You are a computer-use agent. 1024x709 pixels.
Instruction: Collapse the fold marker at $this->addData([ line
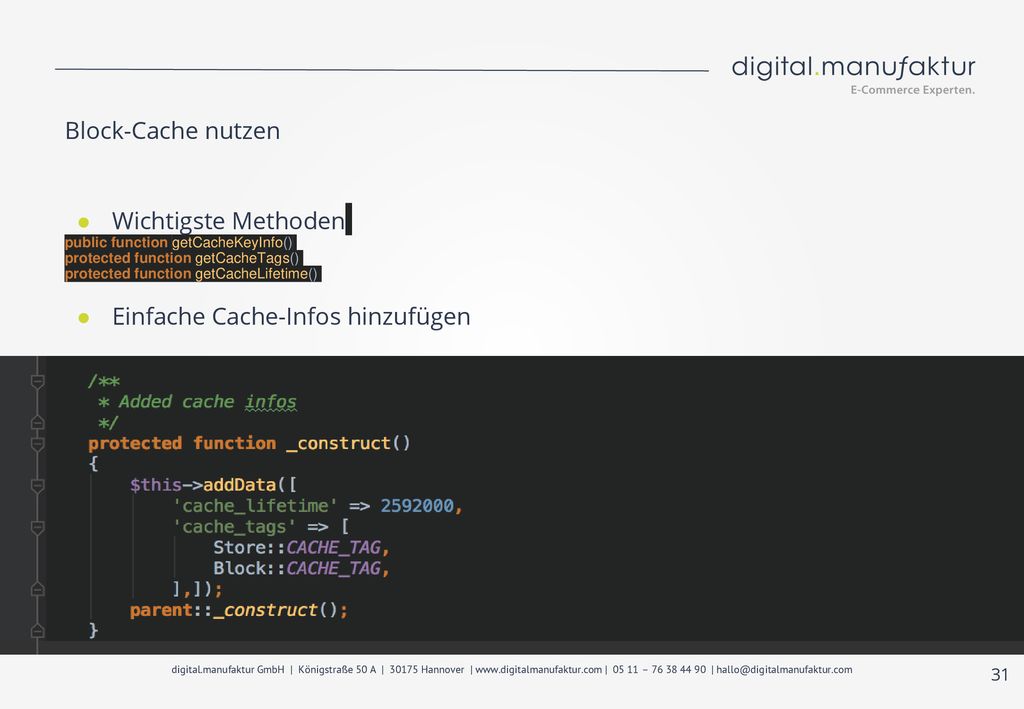(38, 486)
